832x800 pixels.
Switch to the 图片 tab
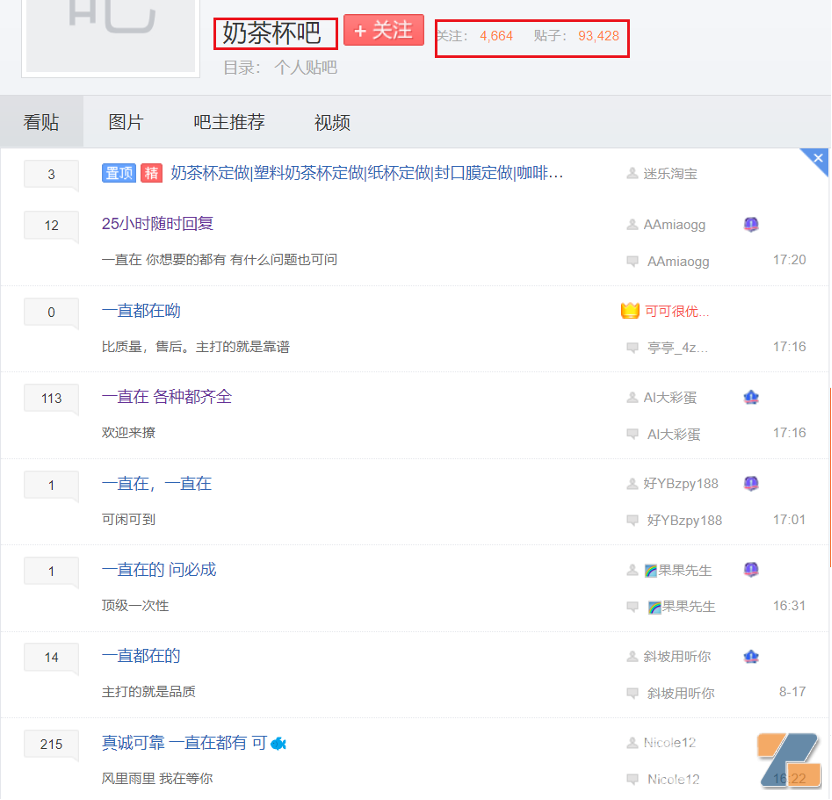click(126, 122)
